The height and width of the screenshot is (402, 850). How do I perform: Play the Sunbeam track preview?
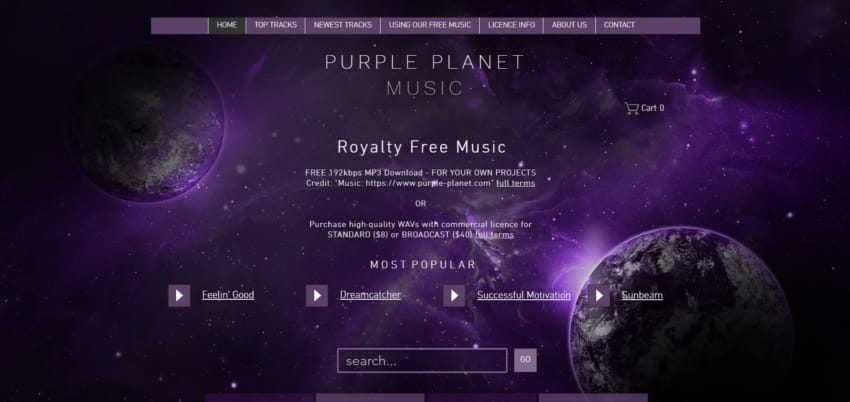(x=598, y=295)
